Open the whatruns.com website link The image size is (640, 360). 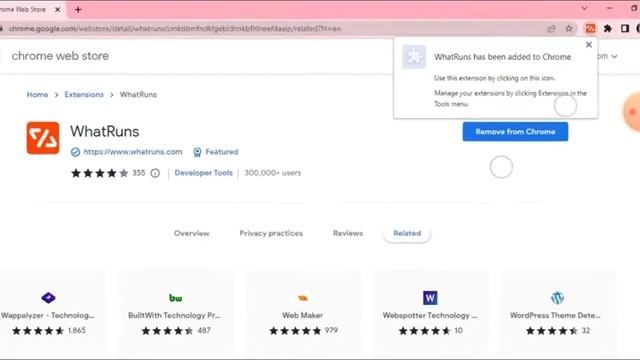click(133, 152)
